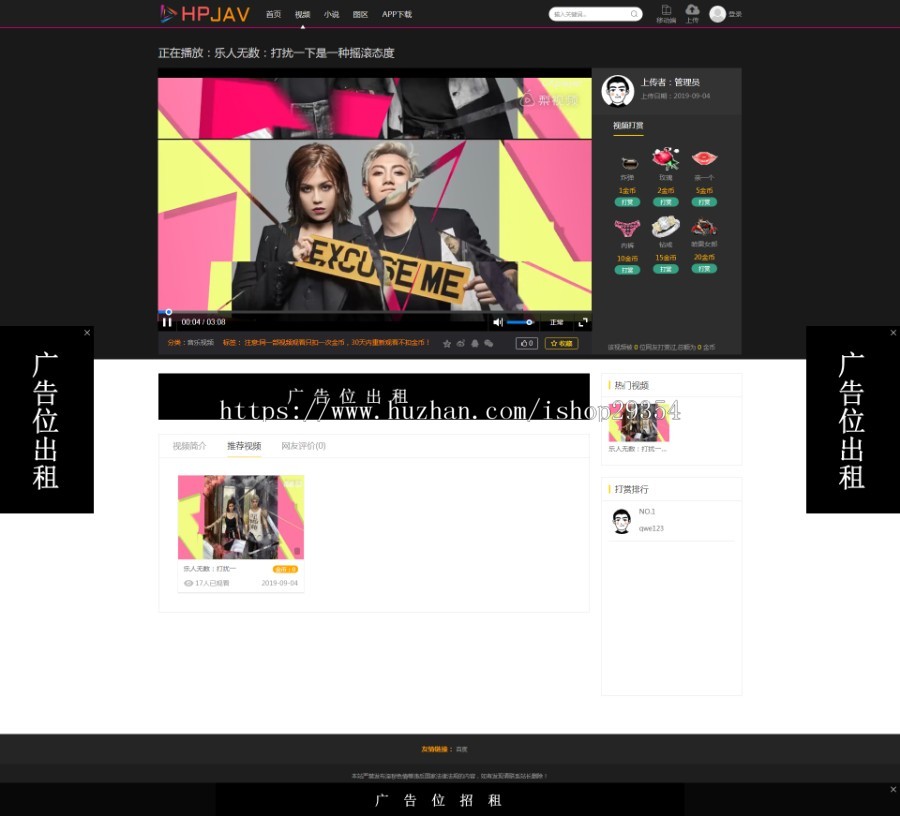This screenshot has width=900, height=816.
Task: Open the 网友评价(0) comments tab
Action: pyautogui.click(x=301, y=446)
